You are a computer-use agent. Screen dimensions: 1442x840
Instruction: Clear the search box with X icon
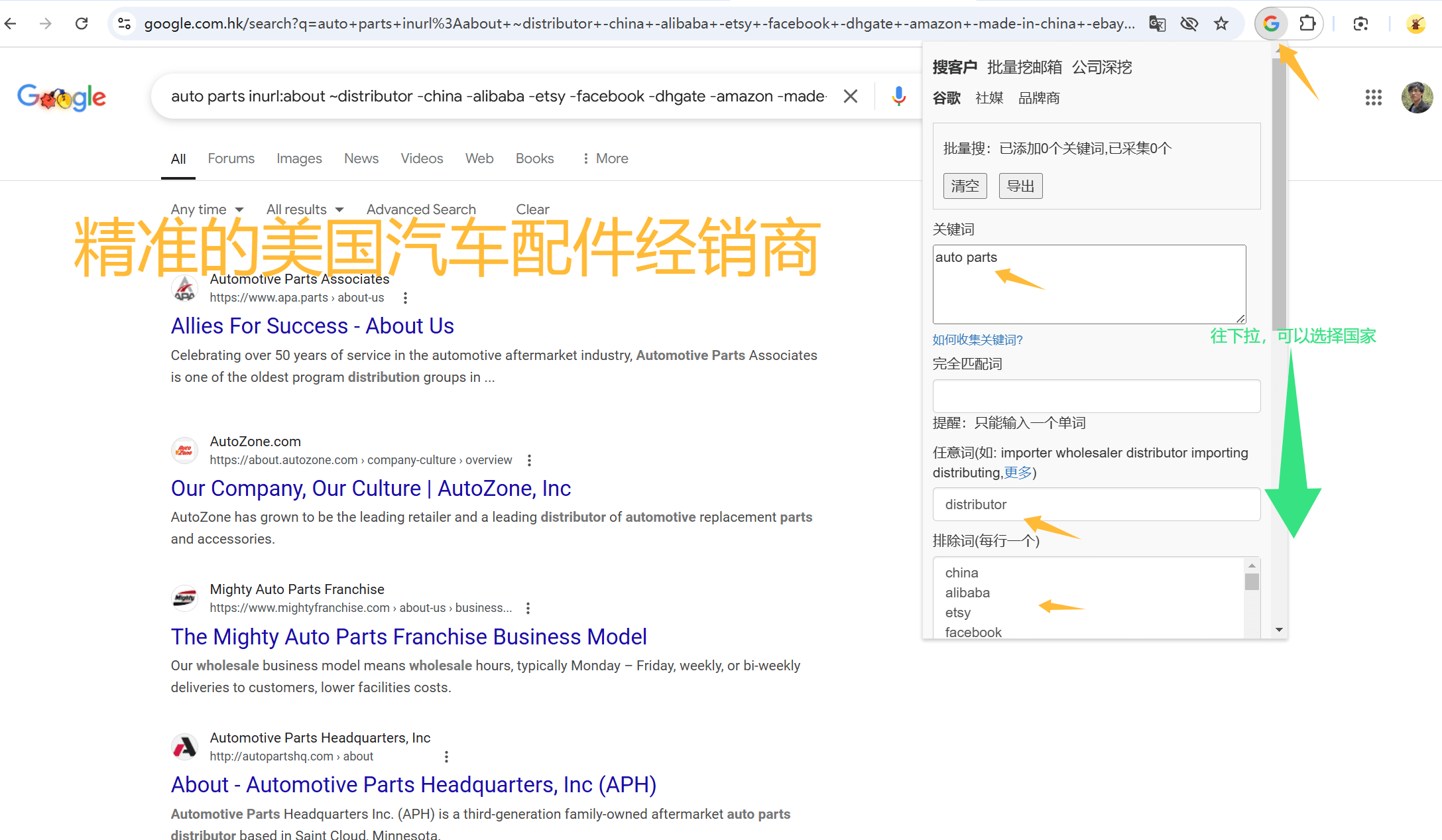(851, 96)
